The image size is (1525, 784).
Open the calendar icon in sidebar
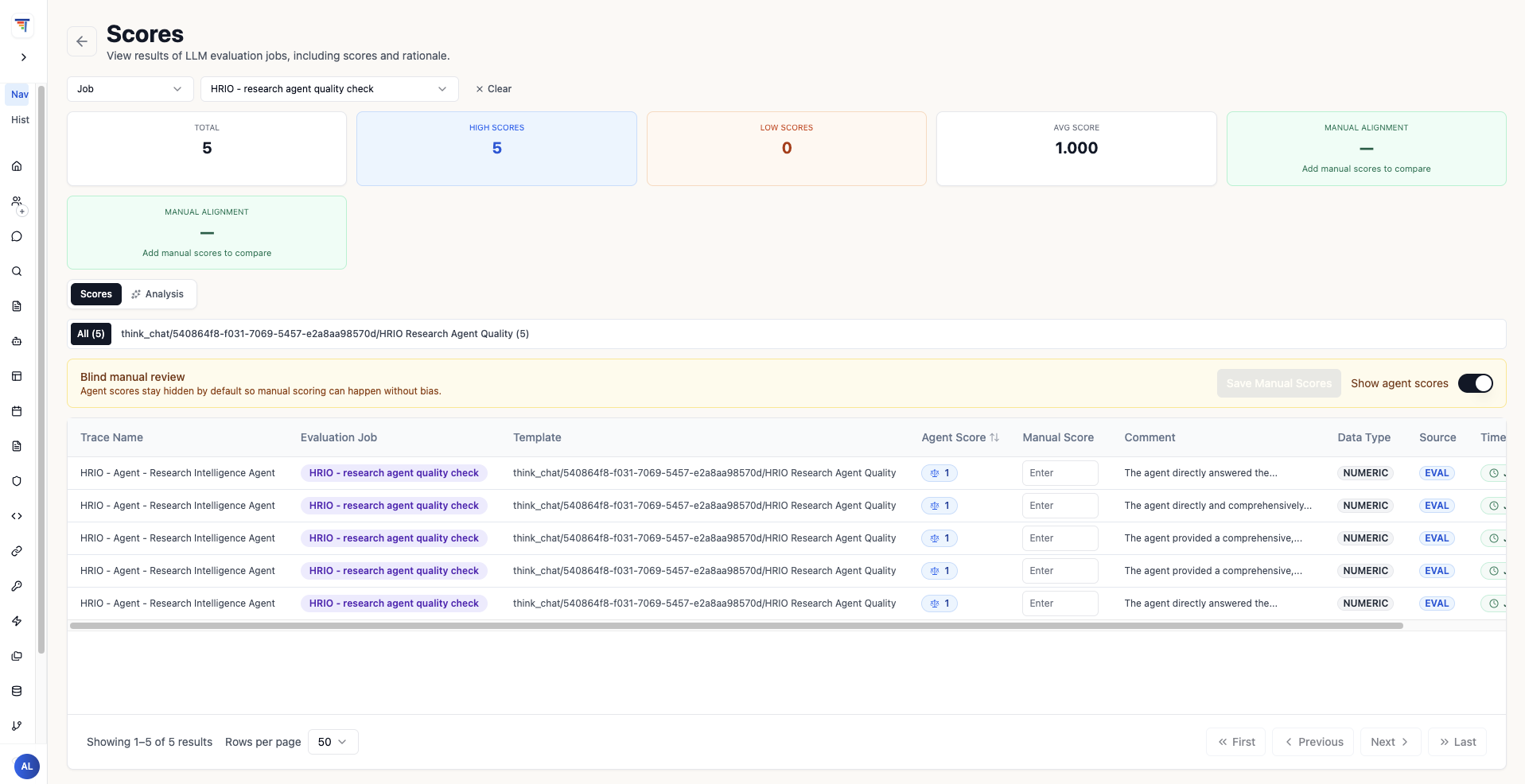tap(17, 411)
